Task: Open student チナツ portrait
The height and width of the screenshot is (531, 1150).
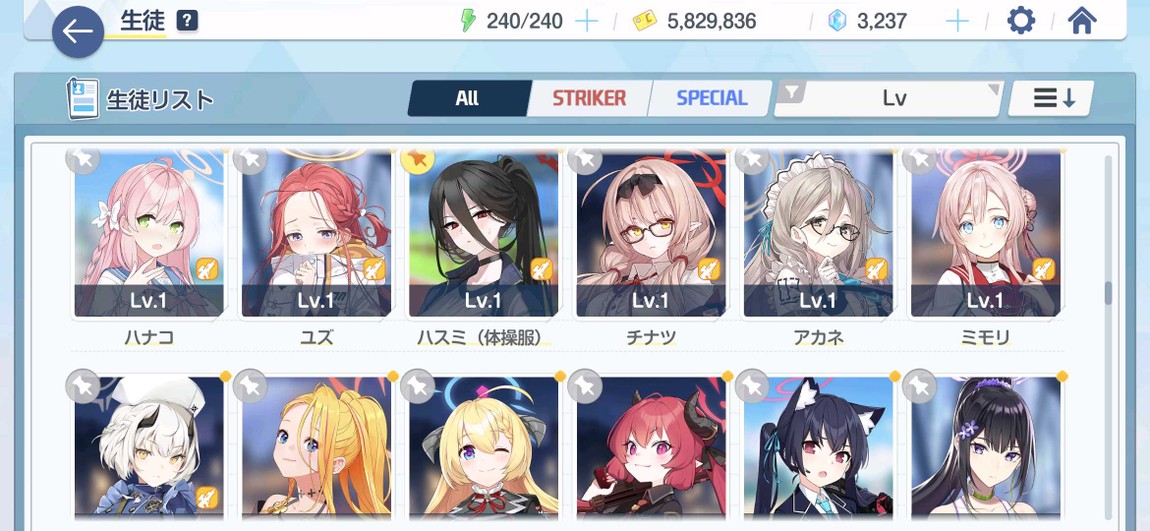Action: 651,234
